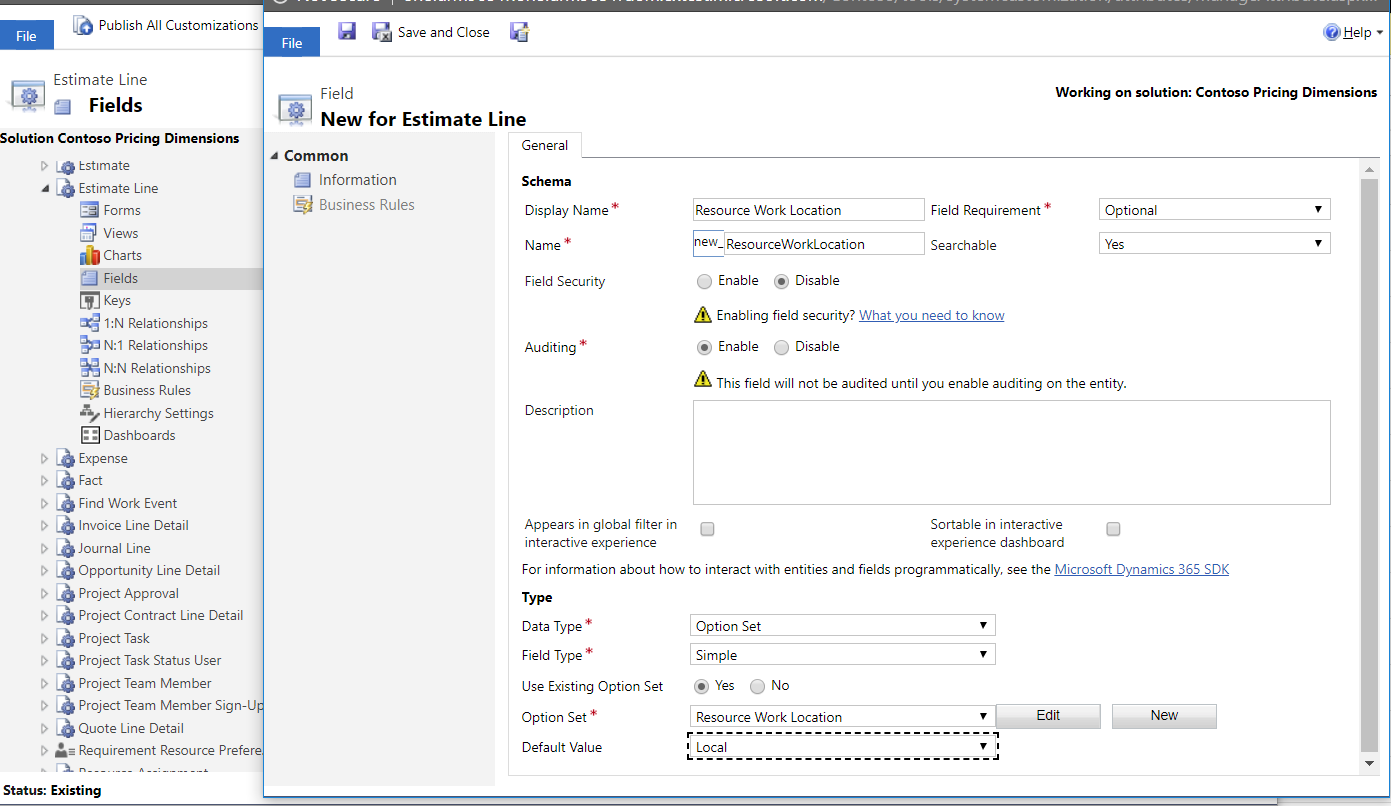Click the Save and Close icon
This screenshot has height=806, width=1391.
(x=381, y=32)
